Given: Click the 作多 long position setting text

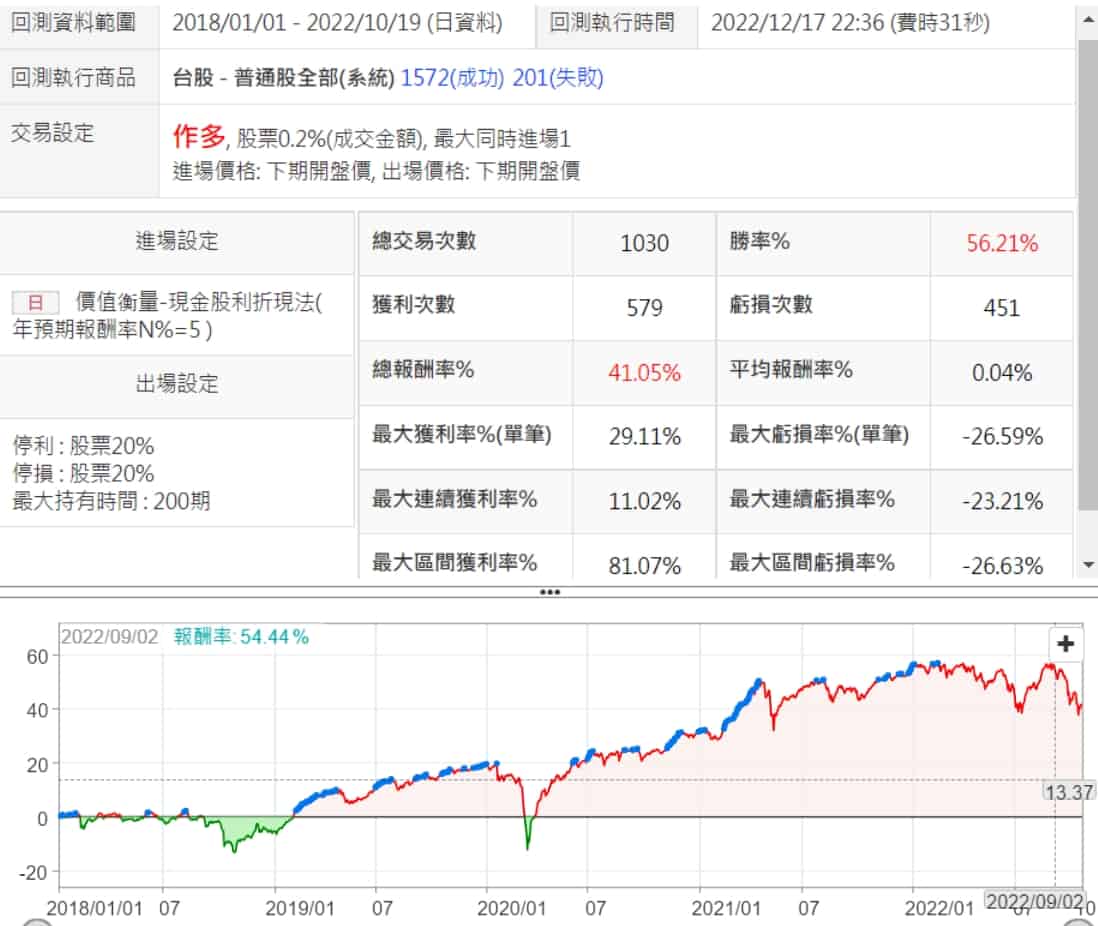Looking at the screenshot, I should (x=199, y=138).
